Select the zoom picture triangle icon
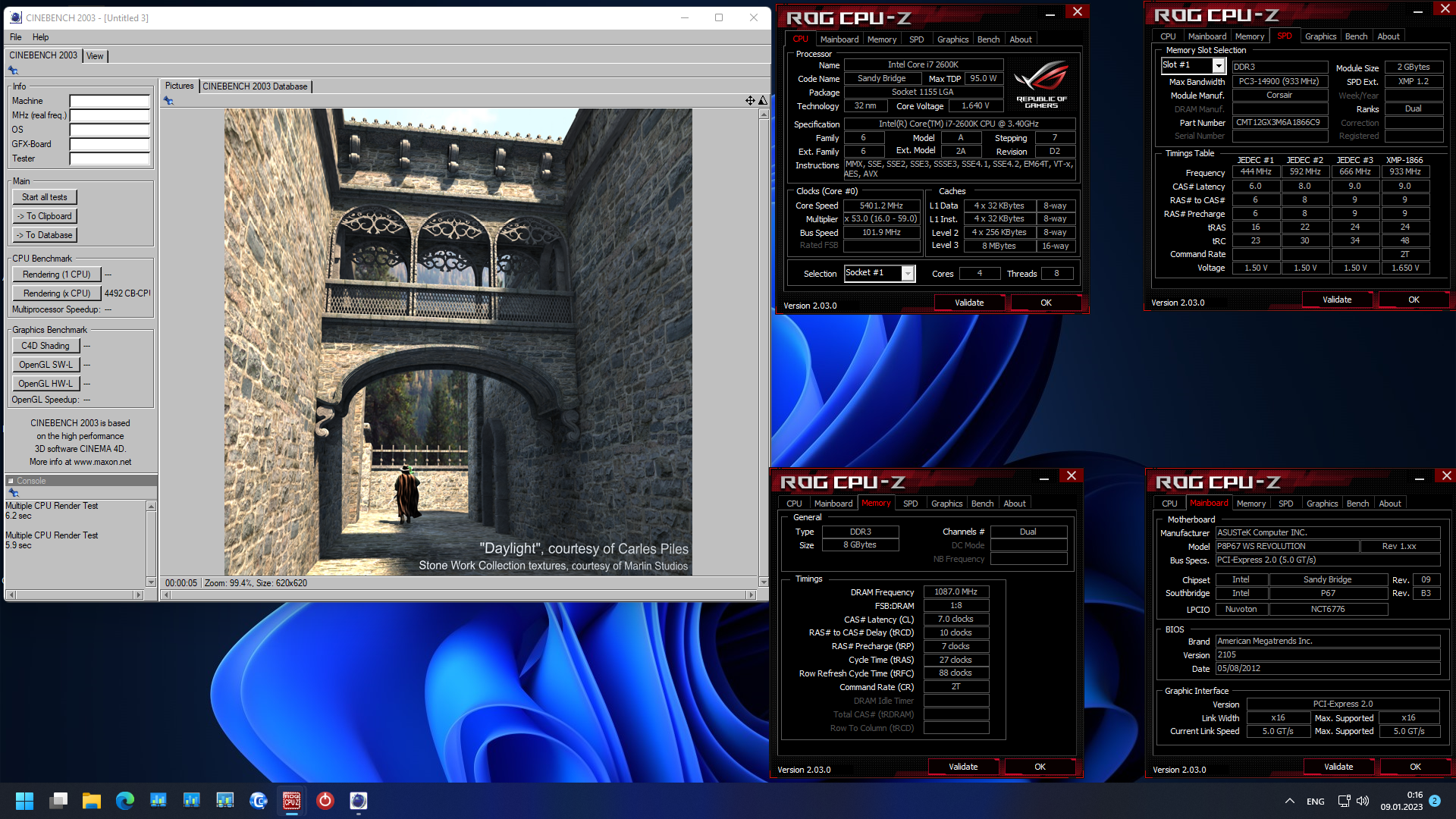Viewport: 1456px width, 819px height. pos(763,101)
